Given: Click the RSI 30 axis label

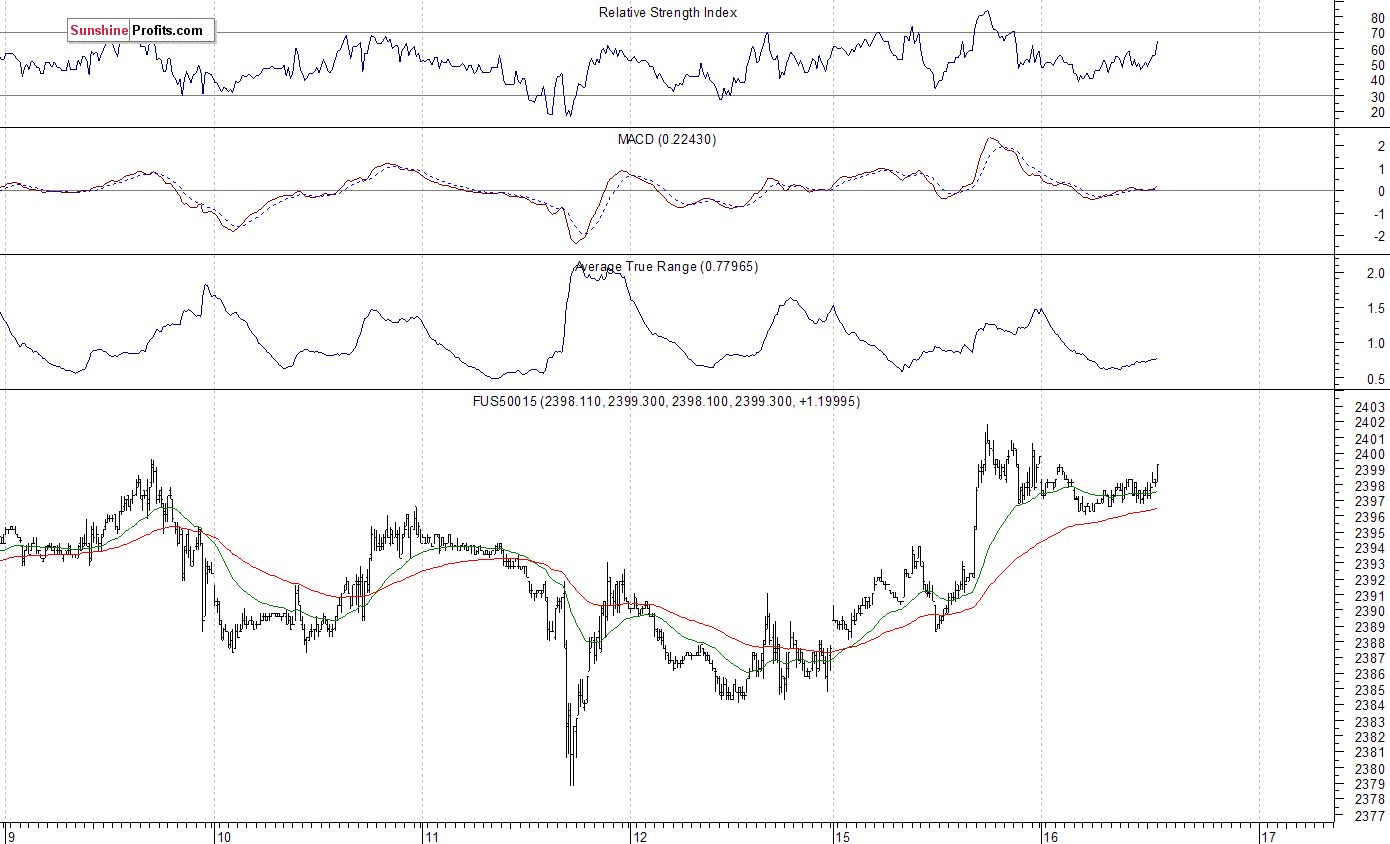Looking at the screenshot, I should coord(1378,97).
